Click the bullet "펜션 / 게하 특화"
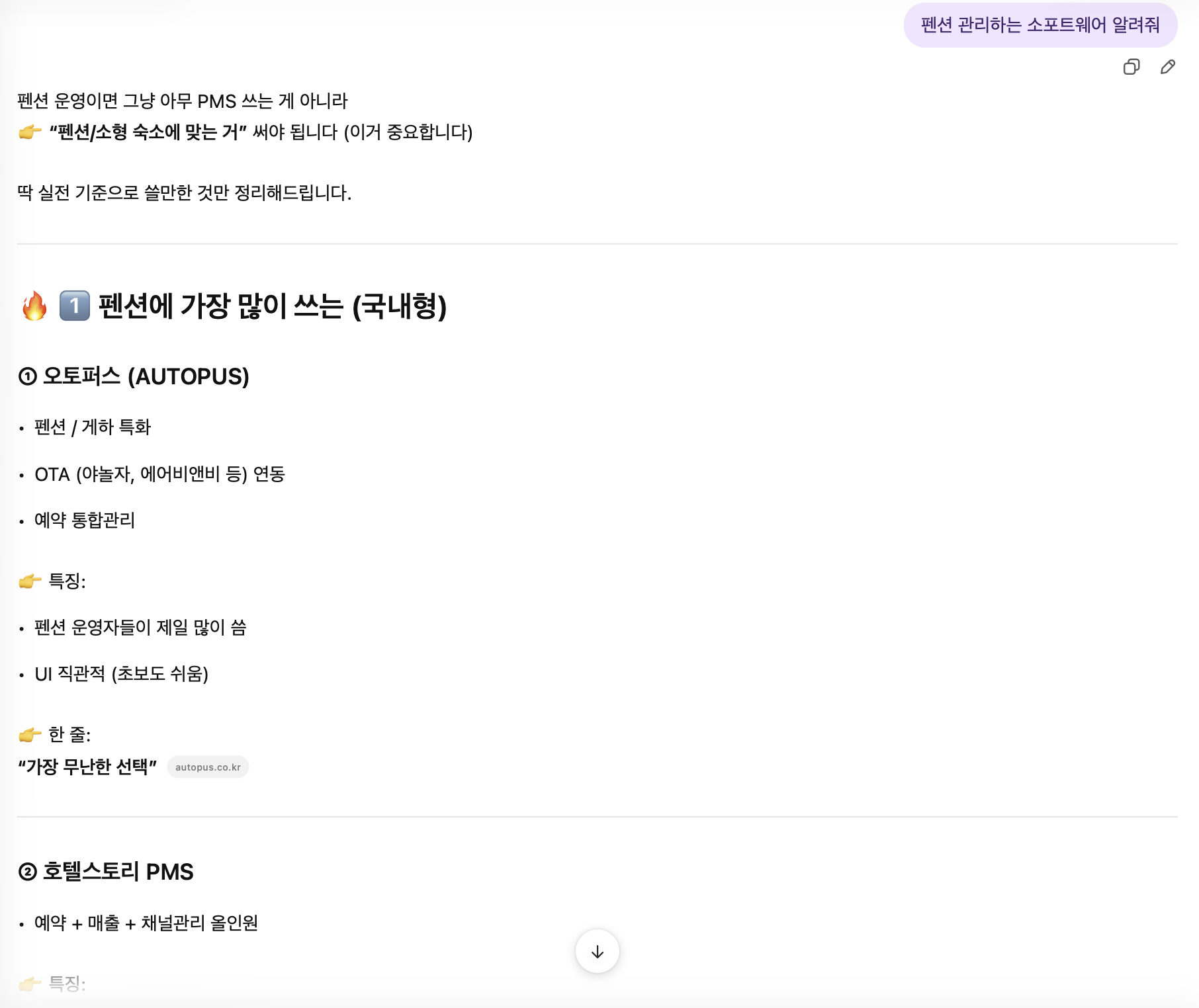1199x1008 pixels. [x=92, y=427]
